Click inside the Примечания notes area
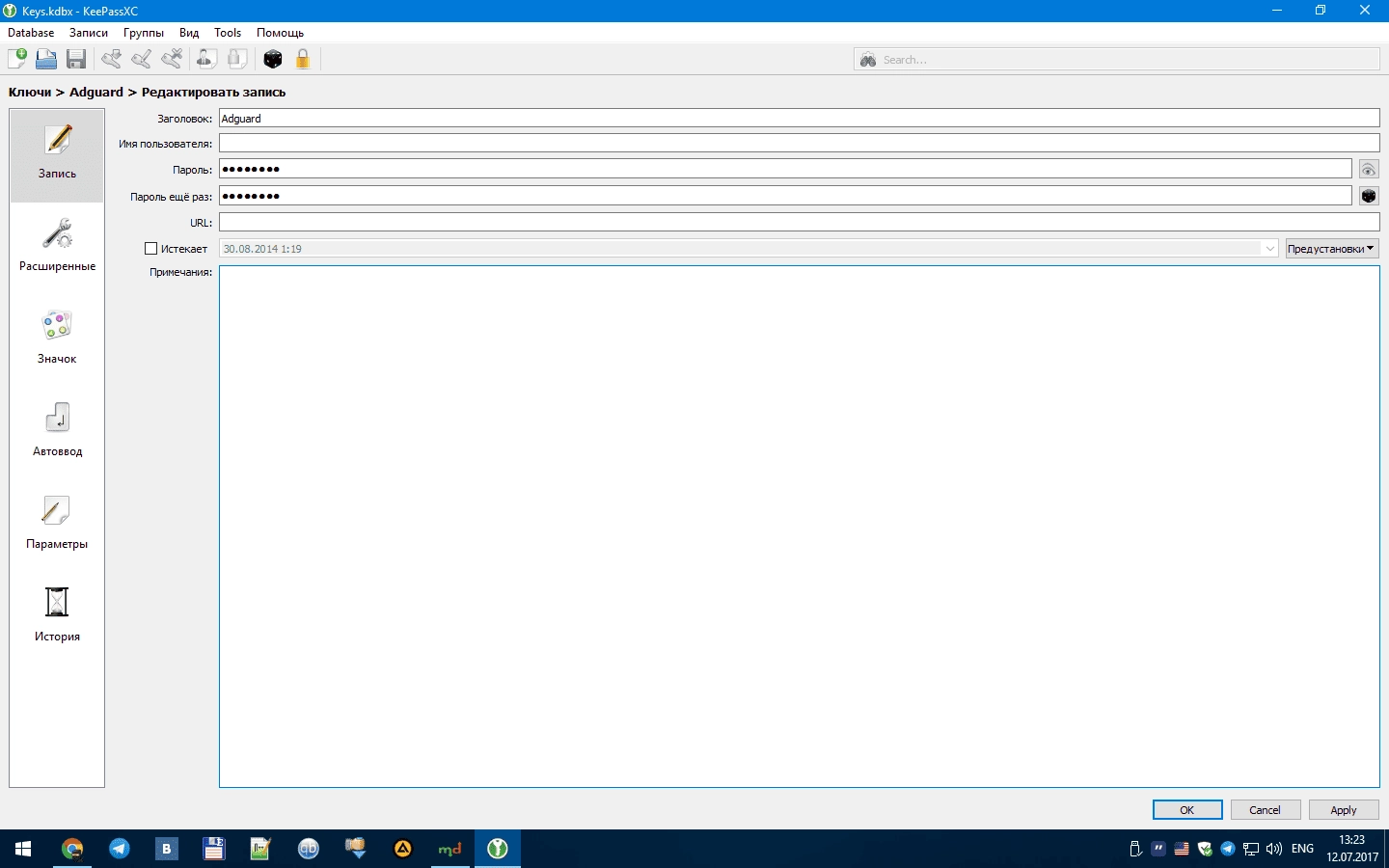The width and height of the screenshot is (1389, 868). (800, 527)
